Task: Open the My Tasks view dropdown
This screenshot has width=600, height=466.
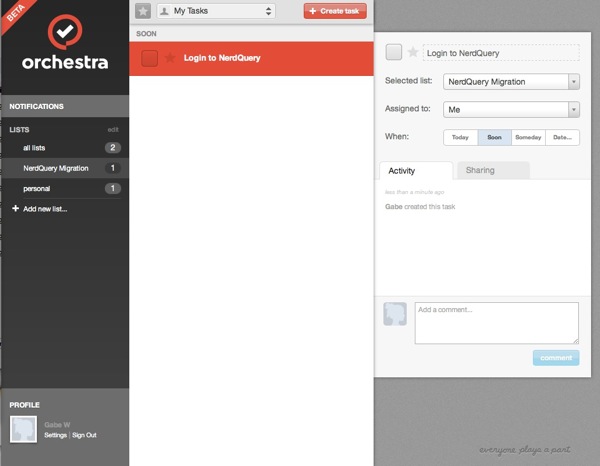Action: [x=216, y=11]
